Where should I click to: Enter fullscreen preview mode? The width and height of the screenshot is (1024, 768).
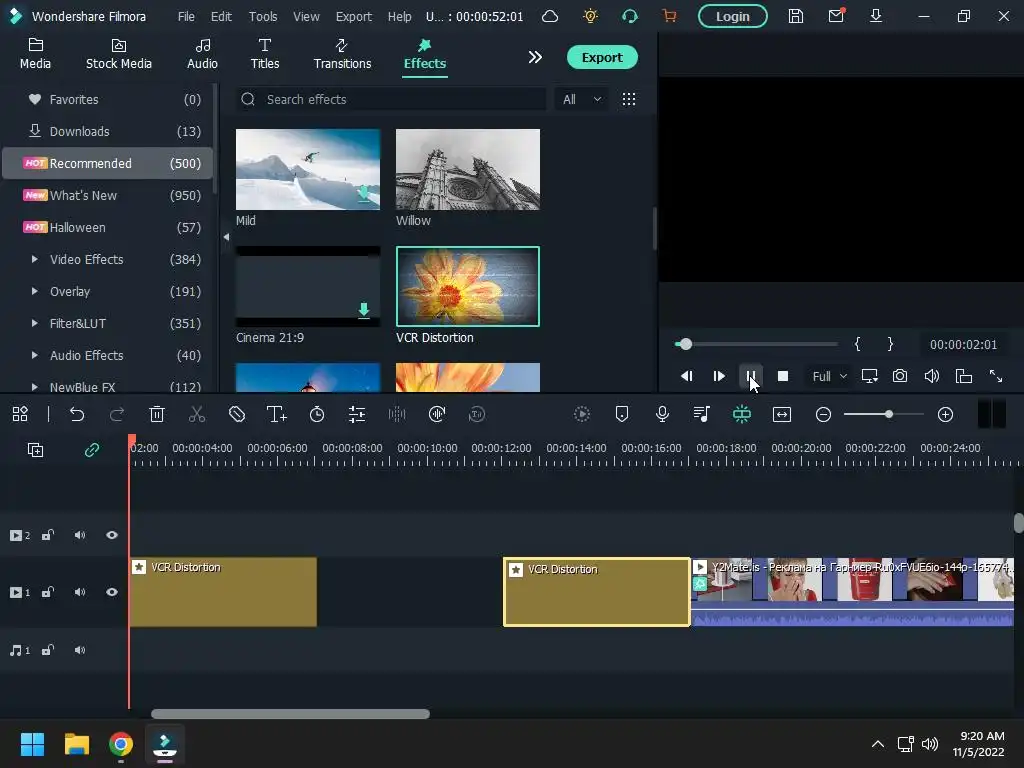995,376
